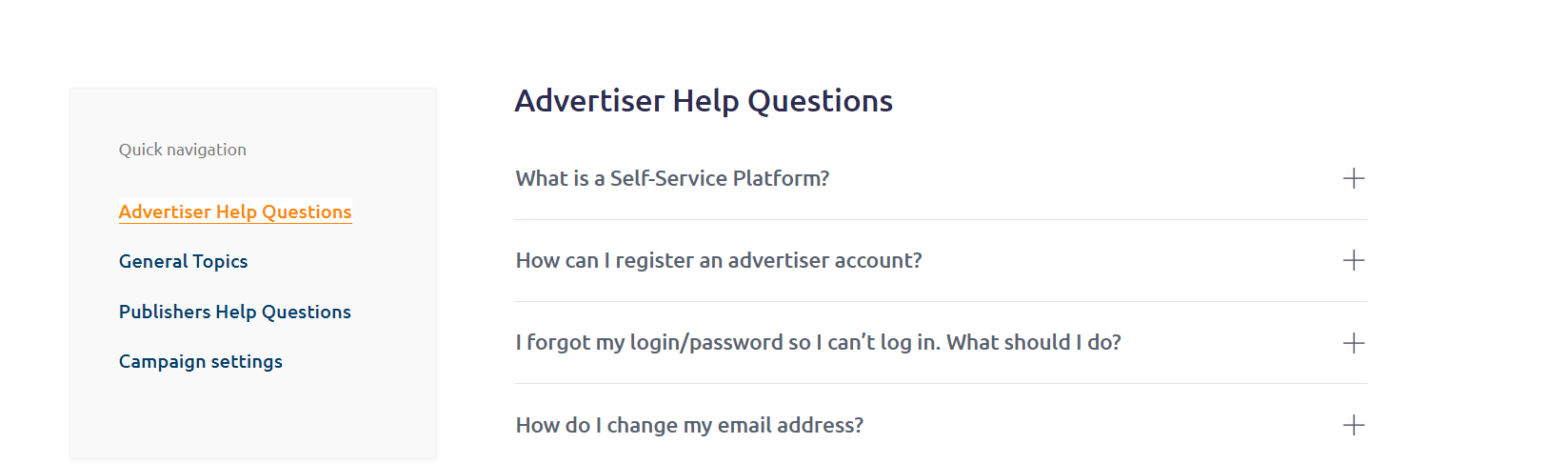Click plus icon beside register advertiser account question
Screen dimensions: 1568x464
1353,260
